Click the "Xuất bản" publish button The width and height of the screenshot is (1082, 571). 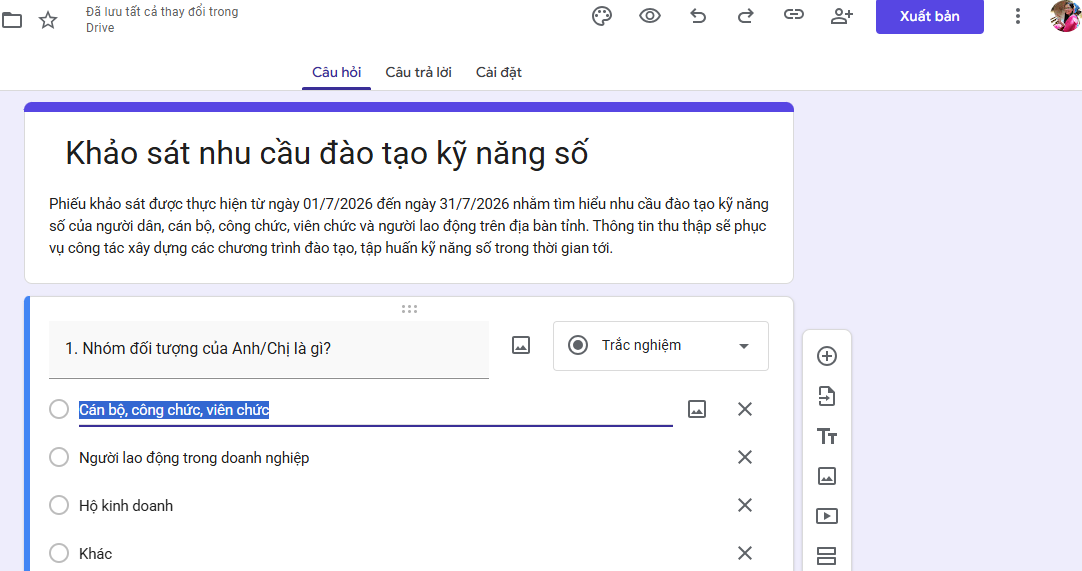click(929, 17)
